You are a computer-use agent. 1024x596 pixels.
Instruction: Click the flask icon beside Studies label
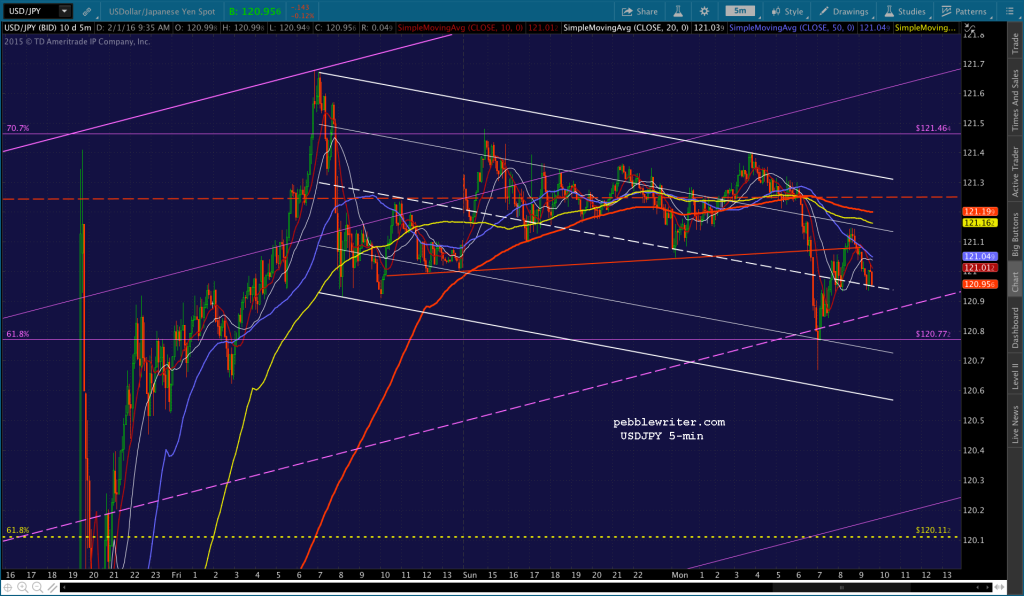click(889, 12)
